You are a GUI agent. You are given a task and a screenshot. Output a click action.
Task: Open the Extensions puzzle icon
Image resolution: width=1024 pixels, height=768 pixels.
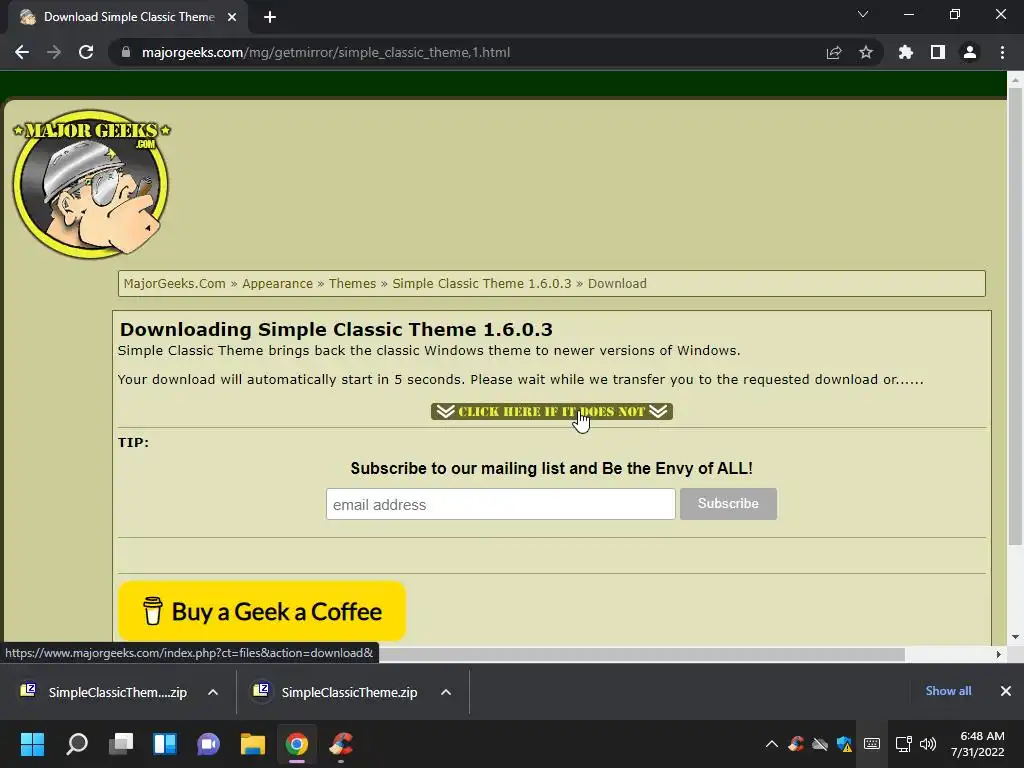pos(905,52)
